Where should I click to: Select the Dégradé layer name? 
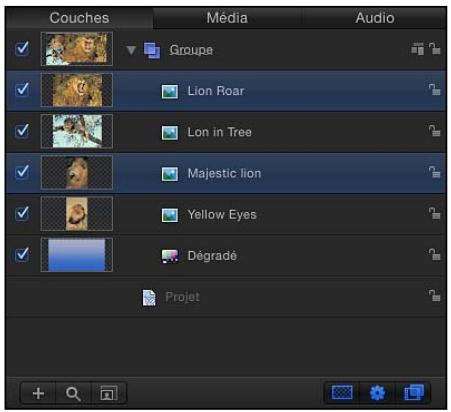[212, 256]
